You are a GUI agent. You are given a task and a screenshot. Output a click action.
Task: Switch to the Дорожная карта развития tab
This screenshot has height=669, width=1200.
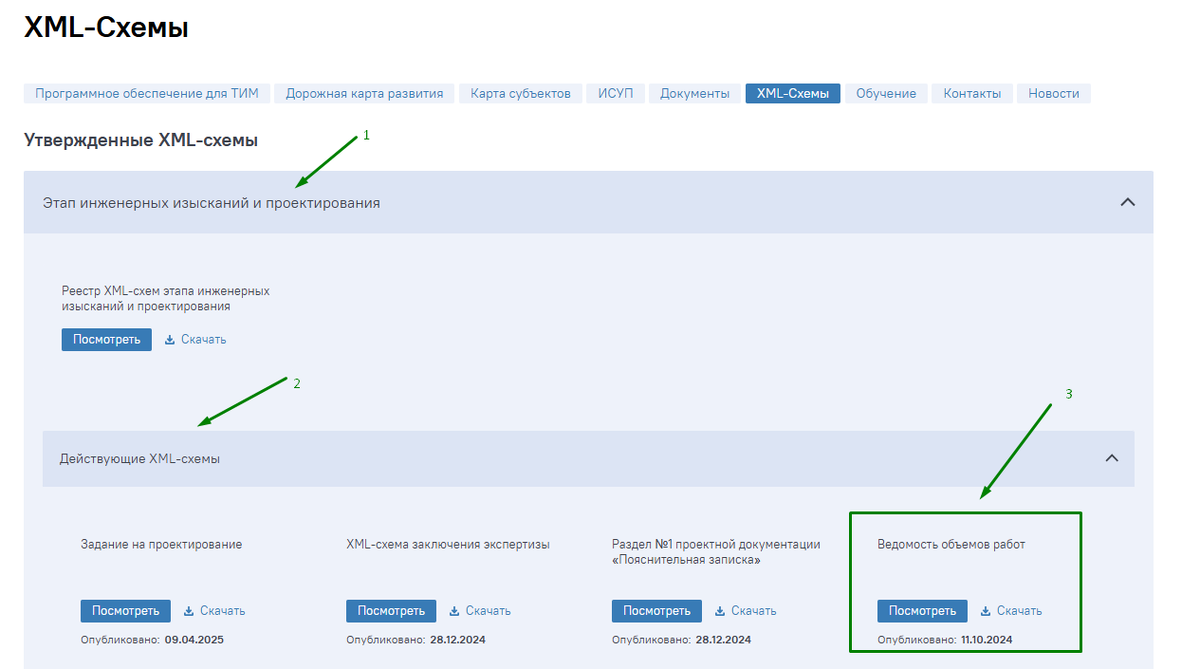(x=364, y=93)
